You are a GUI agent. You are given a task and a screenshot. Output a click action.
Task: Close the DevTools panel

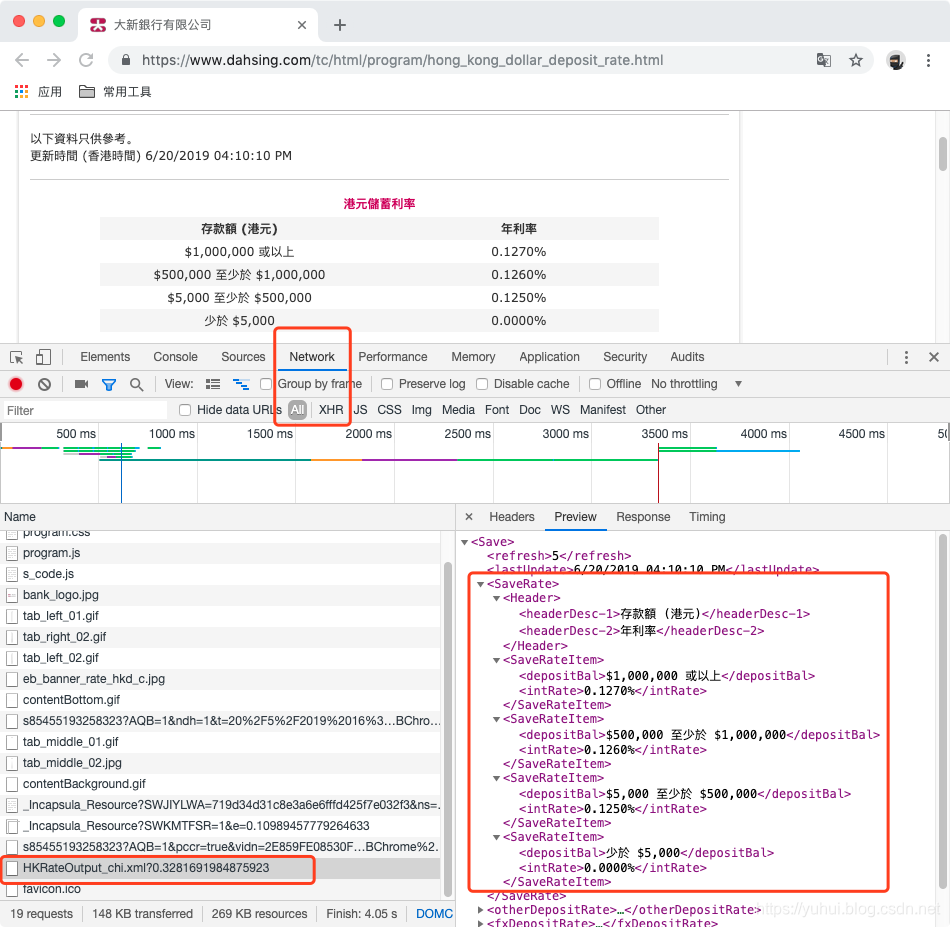click(934, 357)
